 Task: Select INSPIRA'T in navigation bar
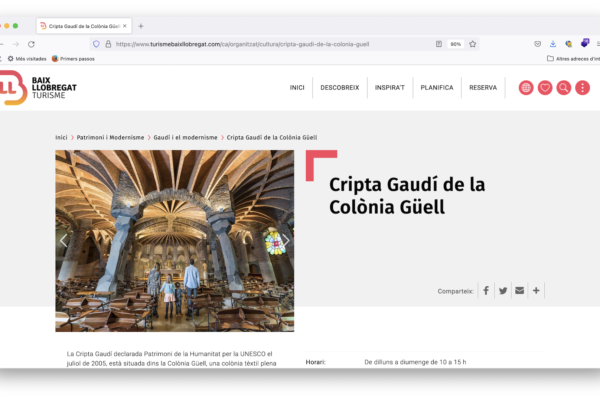click(x=390, y=88)
